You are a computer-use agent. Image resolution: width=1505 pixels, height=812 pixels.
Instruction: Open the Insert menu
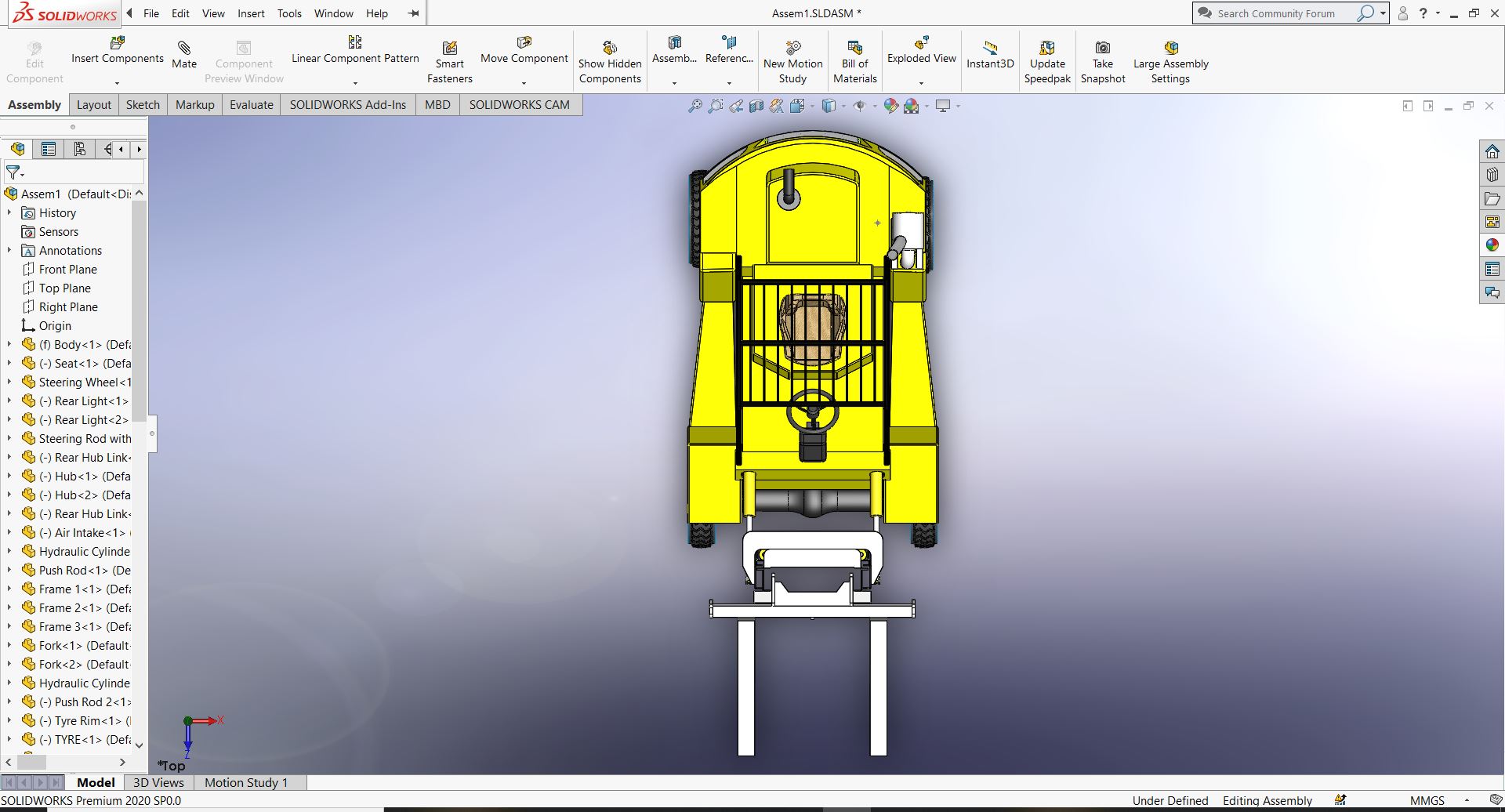[251, 13]
